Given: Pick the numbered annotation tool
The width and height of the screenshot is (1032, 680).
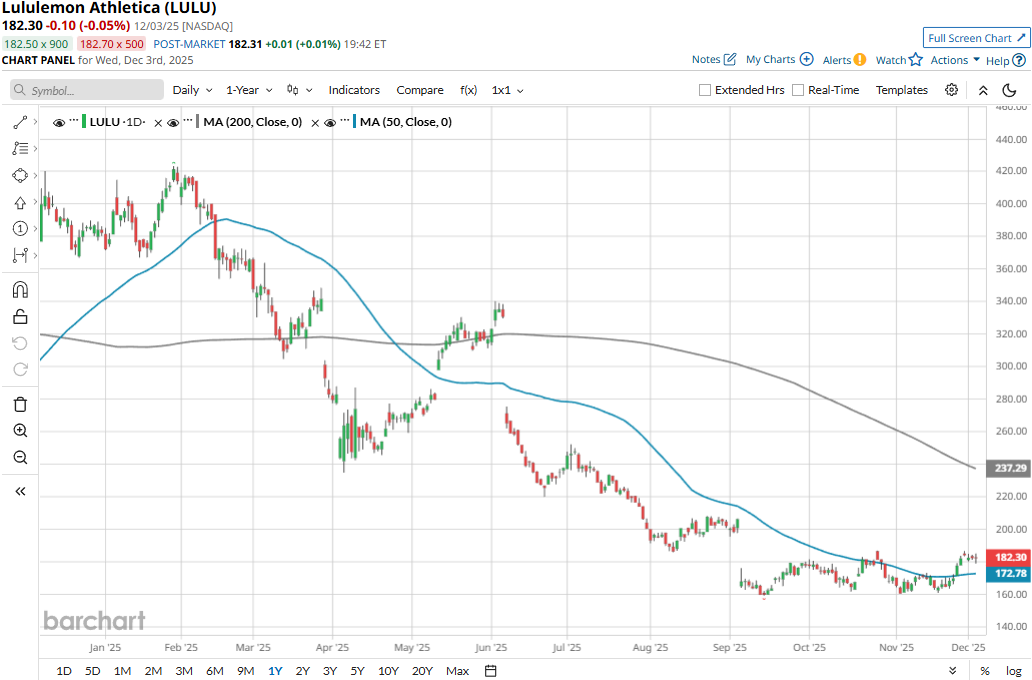Looking at the screenshot, I should (x=20, y=228).
